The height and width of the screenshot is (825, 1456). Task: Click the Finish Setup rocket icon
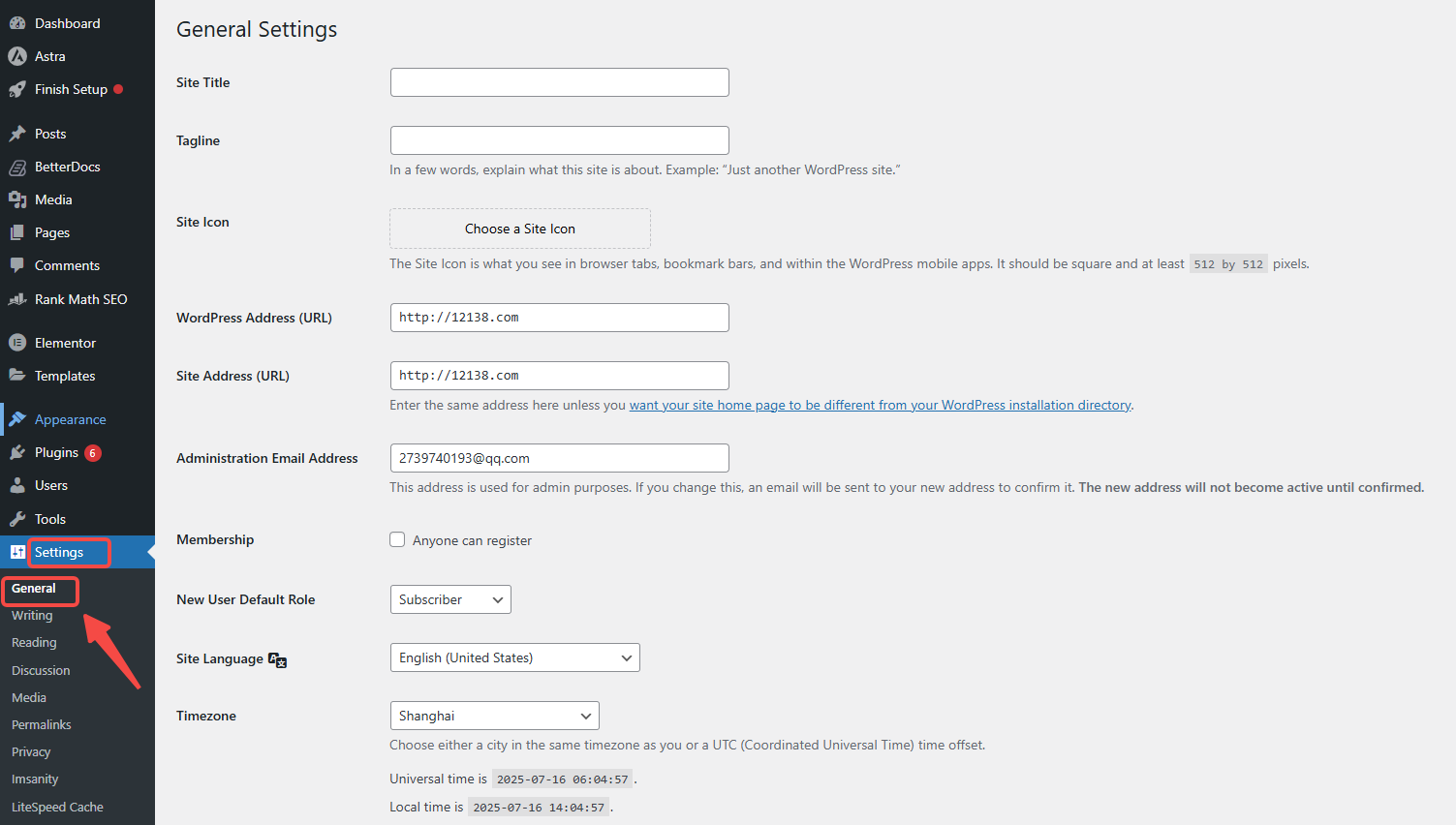(x=17, y=89)
